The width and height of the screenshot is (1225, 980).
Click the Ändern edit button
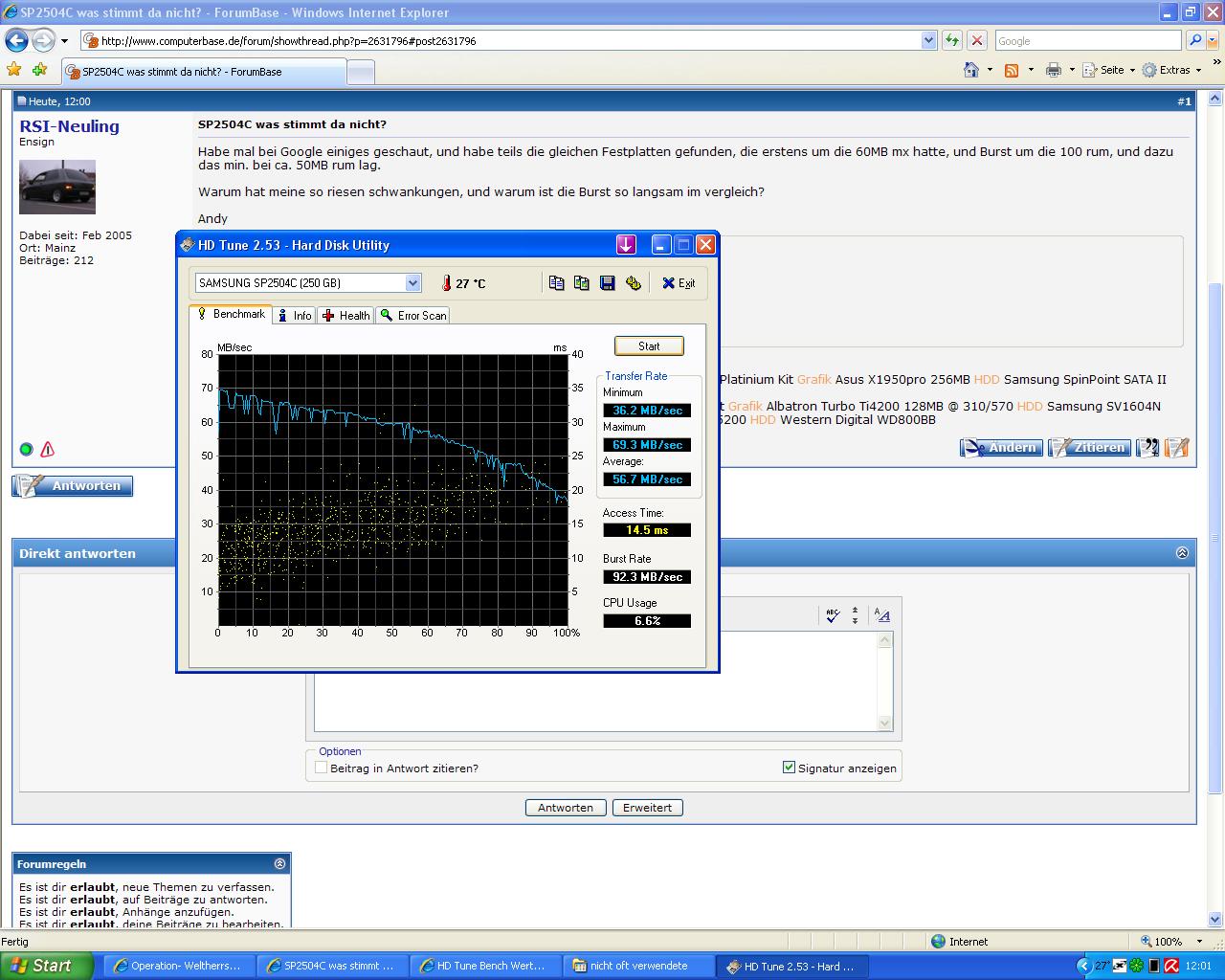1001,447
